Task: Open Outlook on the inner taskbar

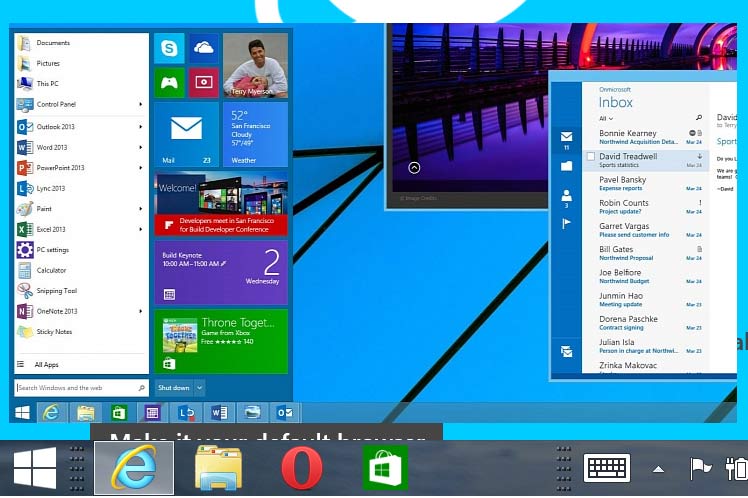Action: 285,413
